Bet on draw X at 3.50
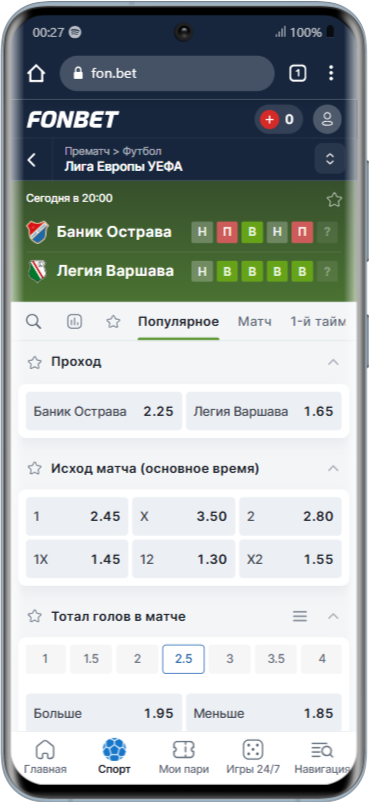The image size is (369, 802). (184, 517)
